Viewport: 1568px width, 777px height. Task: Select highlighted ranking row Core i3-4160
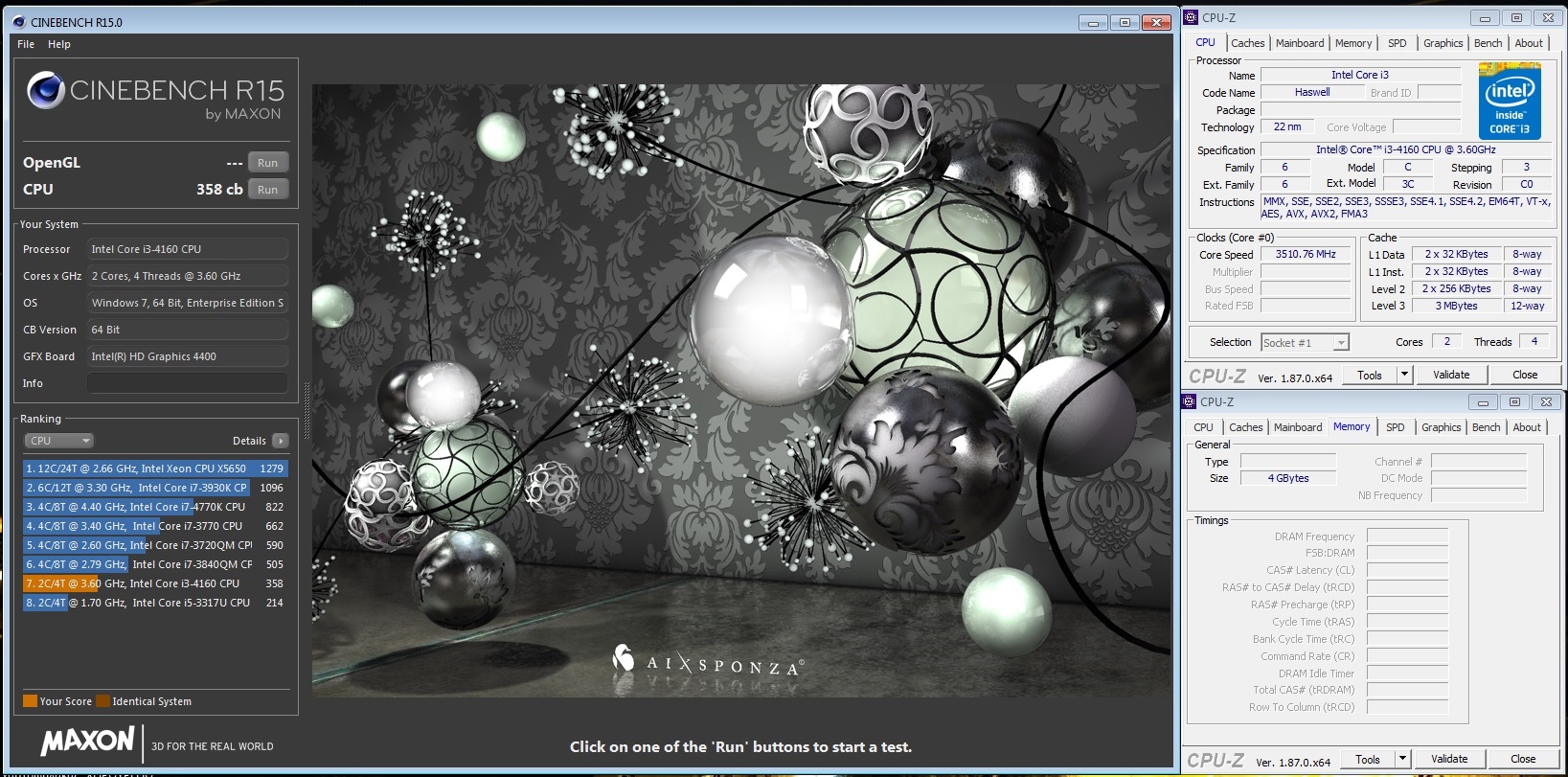click(155, 583)
